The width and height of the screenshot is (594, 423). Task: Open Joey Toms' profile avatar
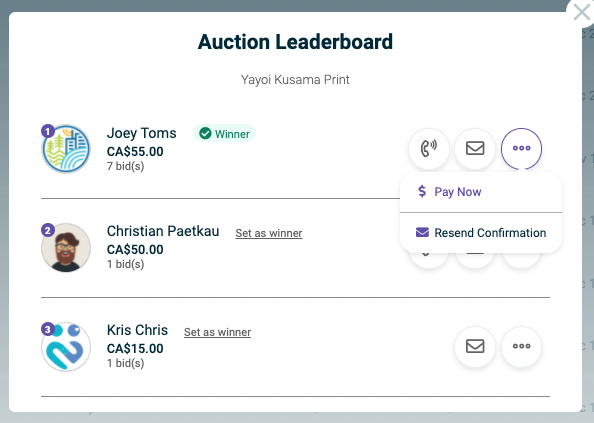click(66, 149)
